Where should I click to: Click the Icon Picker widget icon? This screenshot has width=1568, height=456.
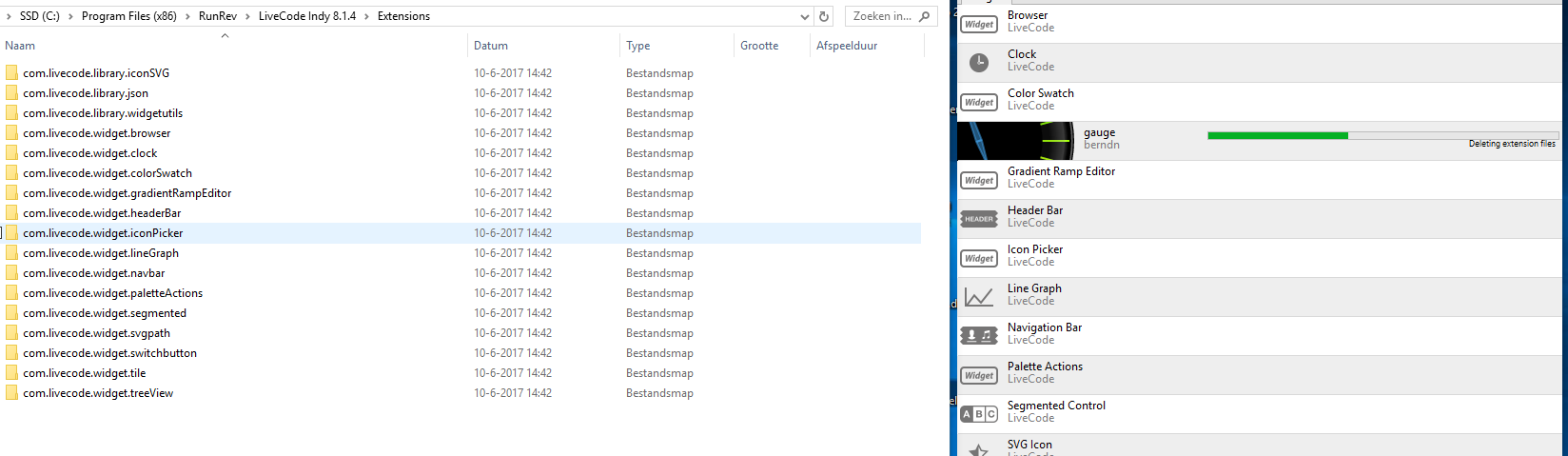tap(979, 258)
